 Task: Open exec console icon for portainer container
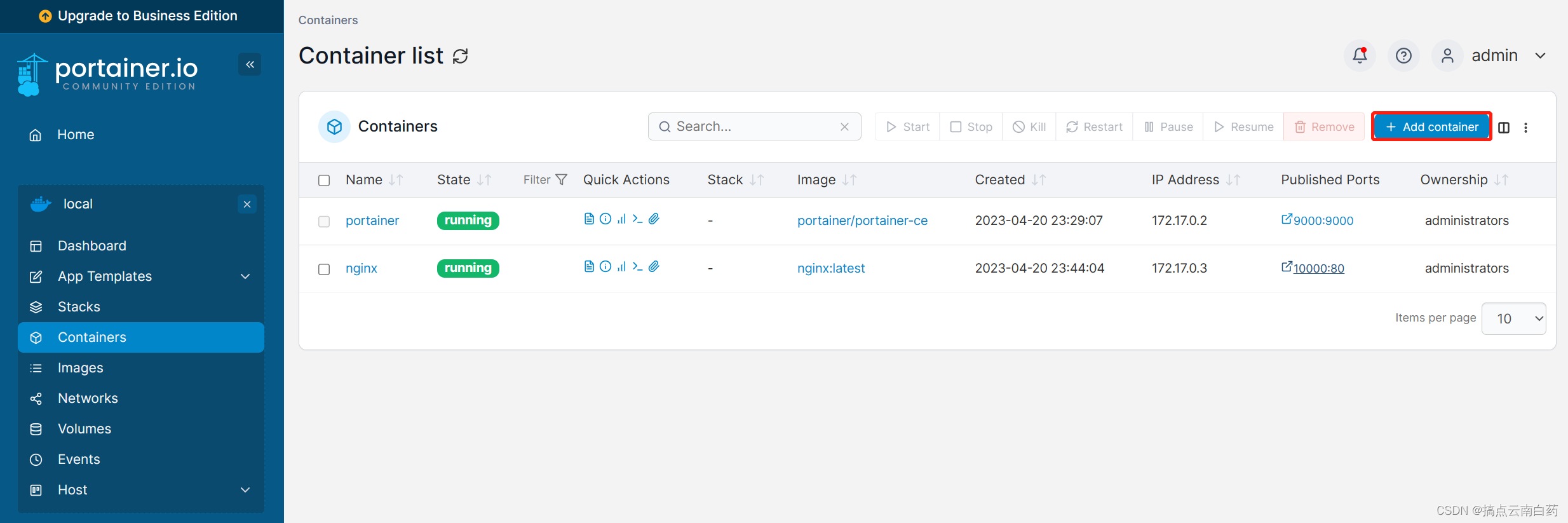[x=637, y=219]
